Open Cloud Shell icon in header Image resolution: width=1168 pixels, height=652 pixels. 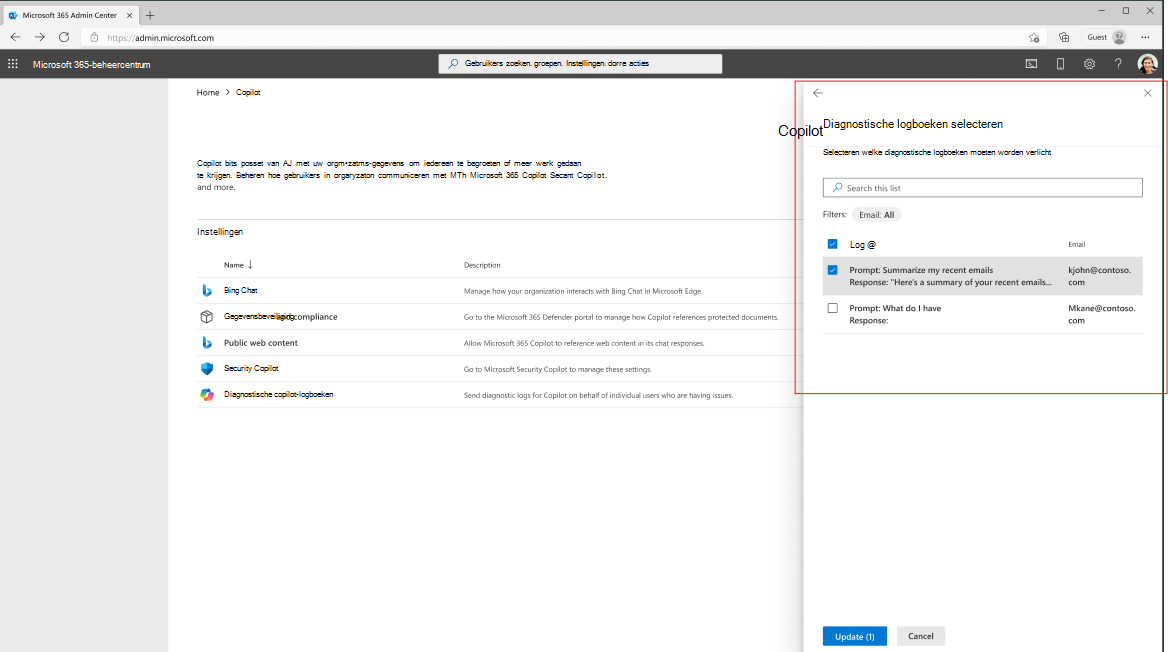coord(1031,64)
